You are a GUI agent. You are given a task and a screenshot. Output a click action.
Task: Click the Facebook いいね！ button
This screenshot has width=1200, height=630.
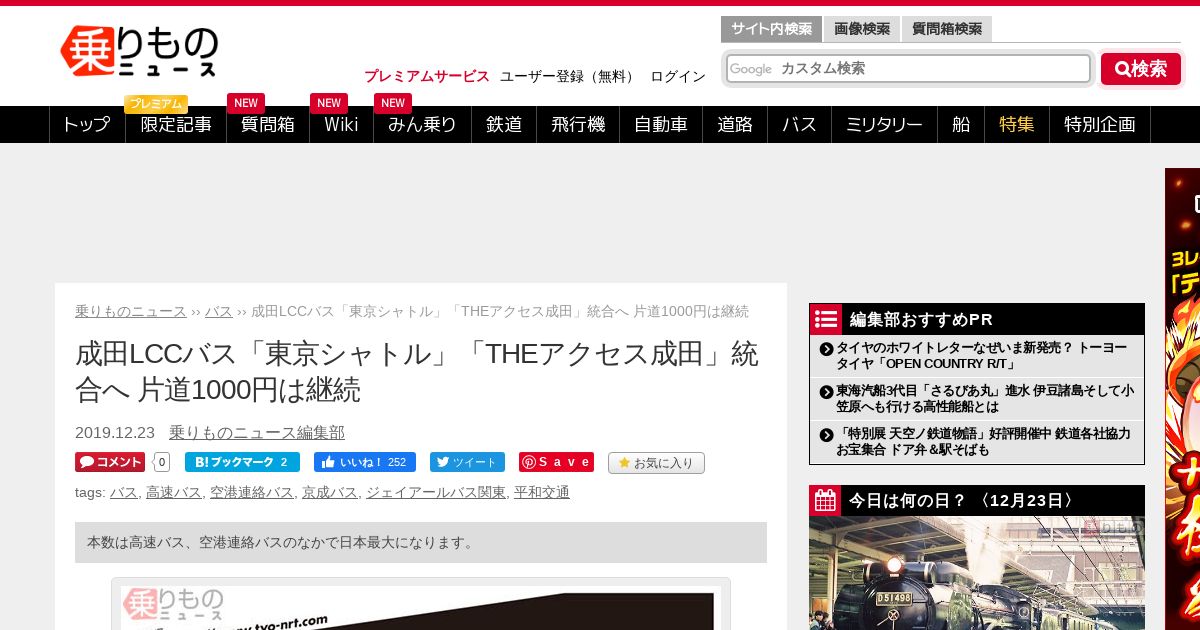click(x=365, y=462)
